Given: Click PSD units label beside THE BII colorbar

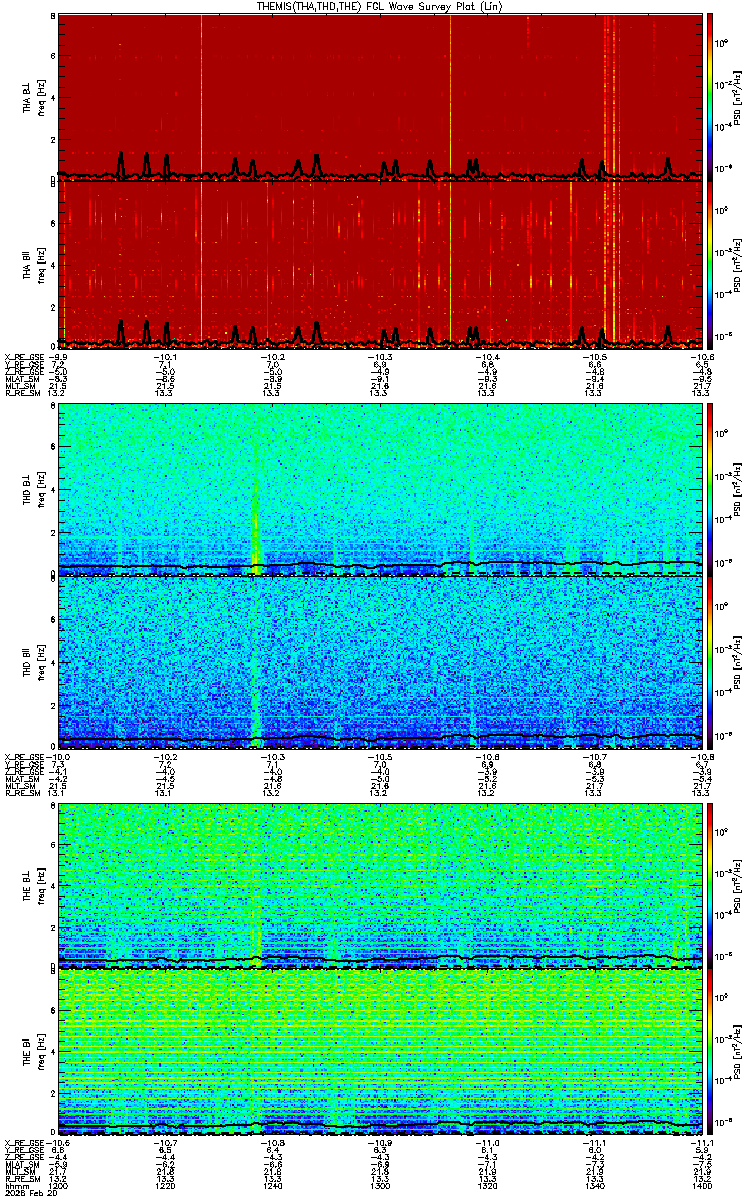Looking at the screenshot, I should pos(737,1052).
